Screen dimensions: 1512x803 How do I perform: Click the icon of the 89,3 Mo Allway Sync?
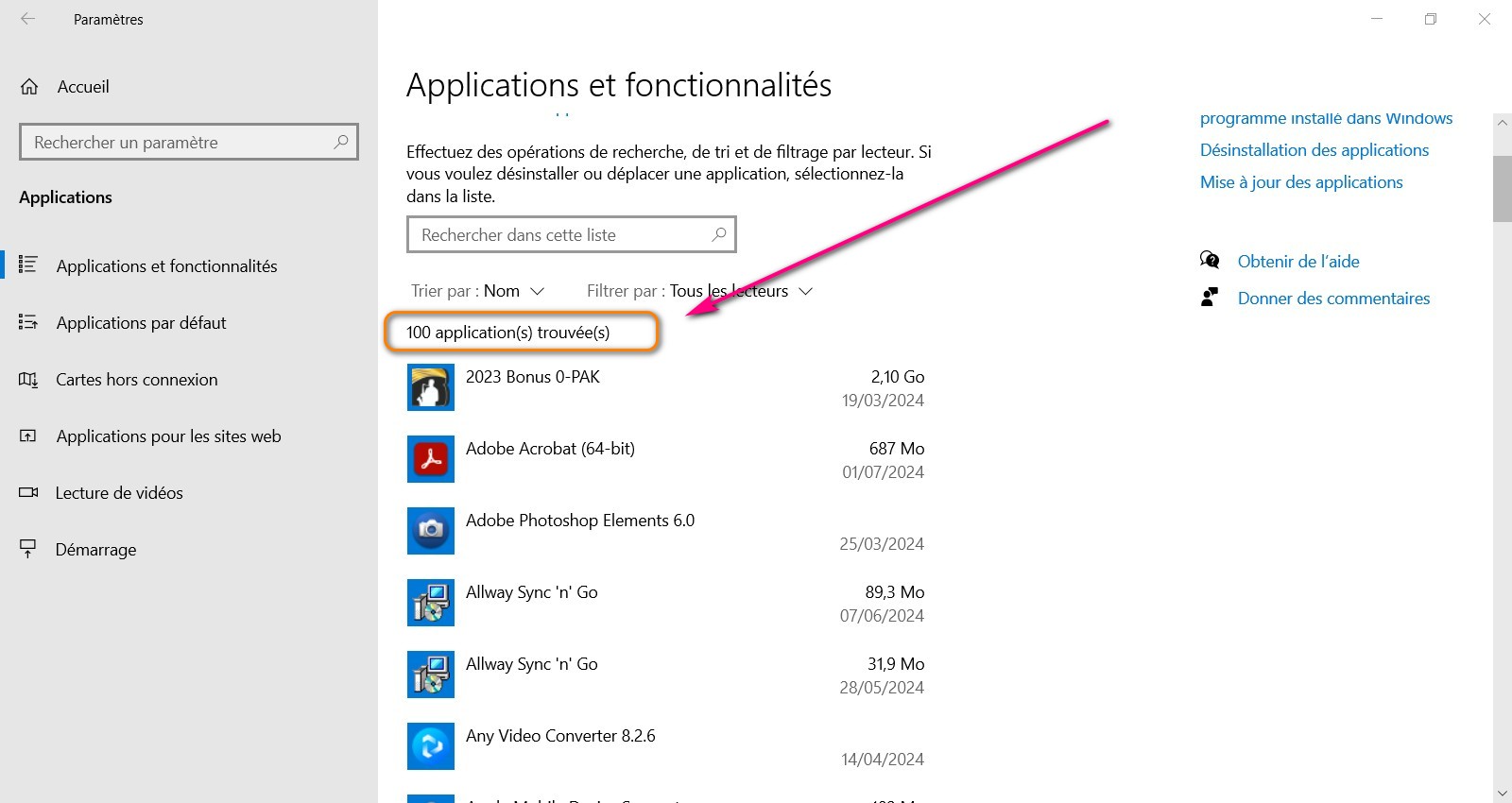[431, 603]
